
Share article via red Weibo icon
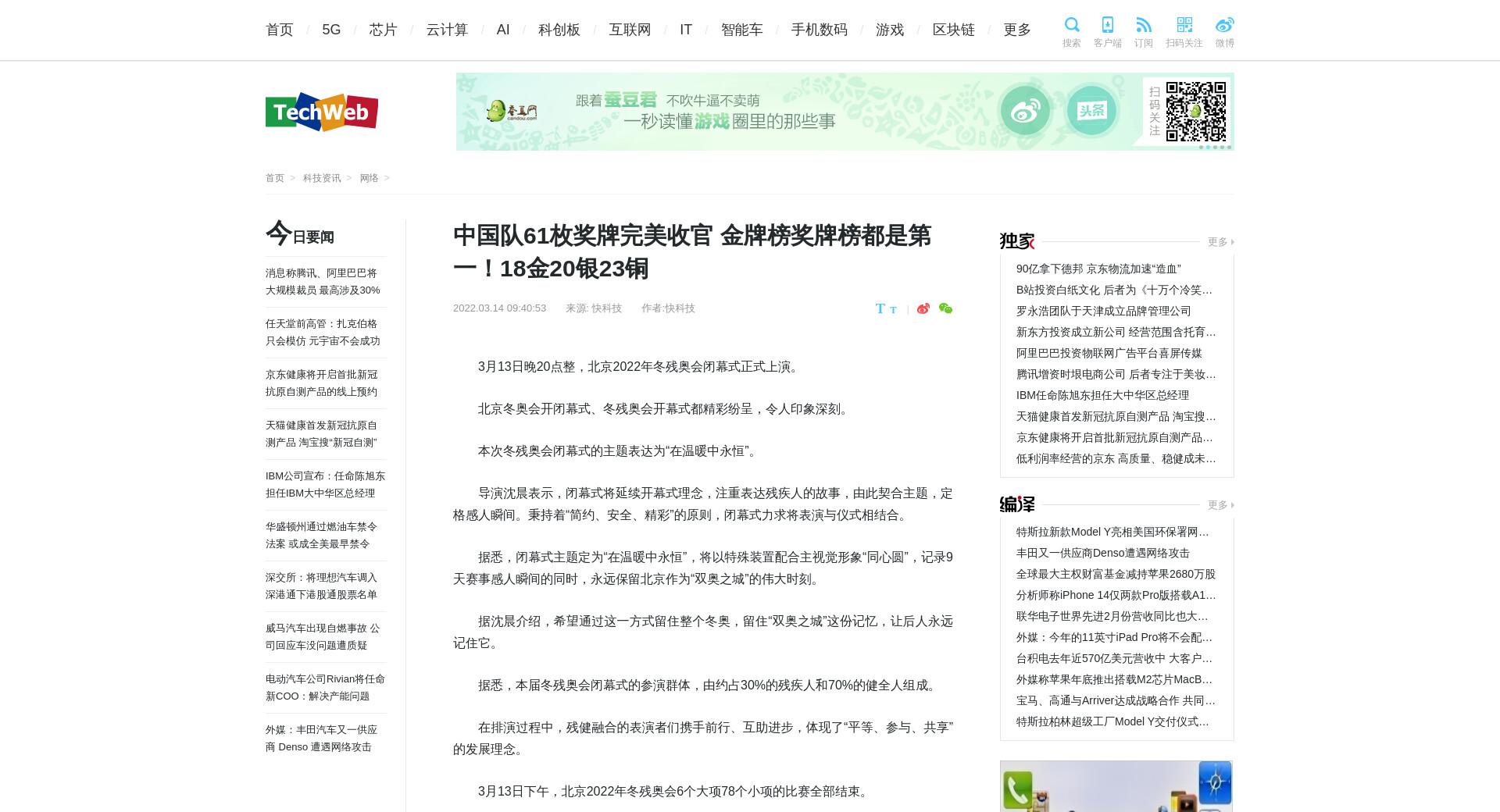923,308
